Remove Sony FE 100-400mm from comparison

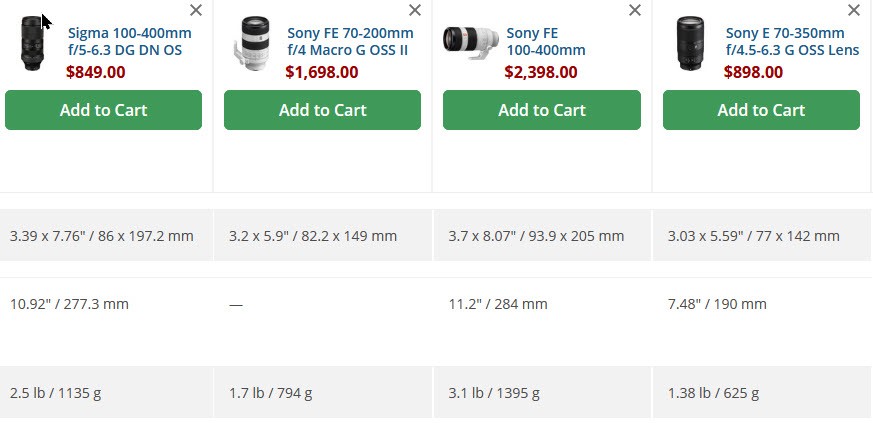[635, 10]
